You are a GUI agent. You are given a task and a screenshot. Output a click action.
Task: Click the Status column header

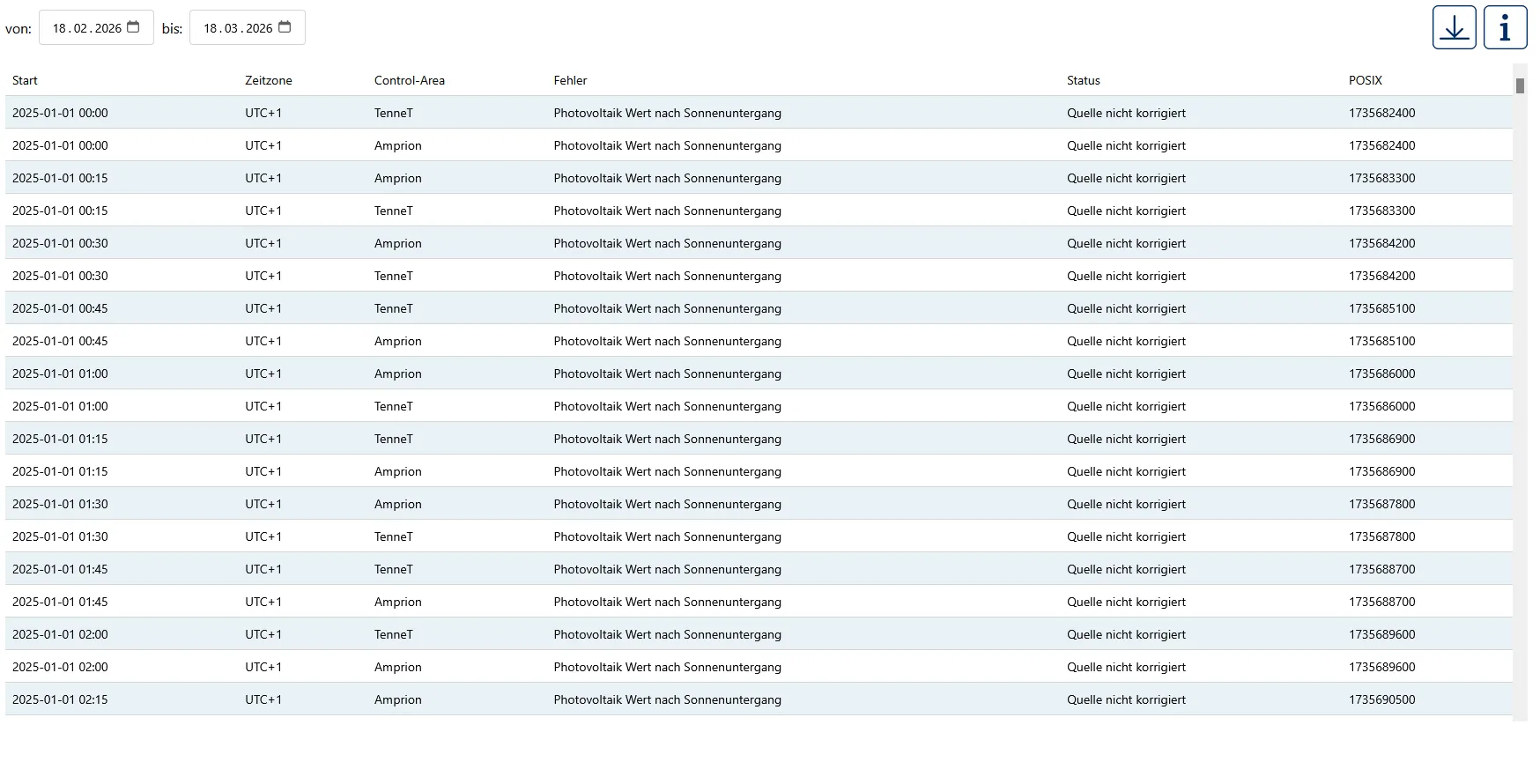pyautogui.click(x=1084, y=80)
